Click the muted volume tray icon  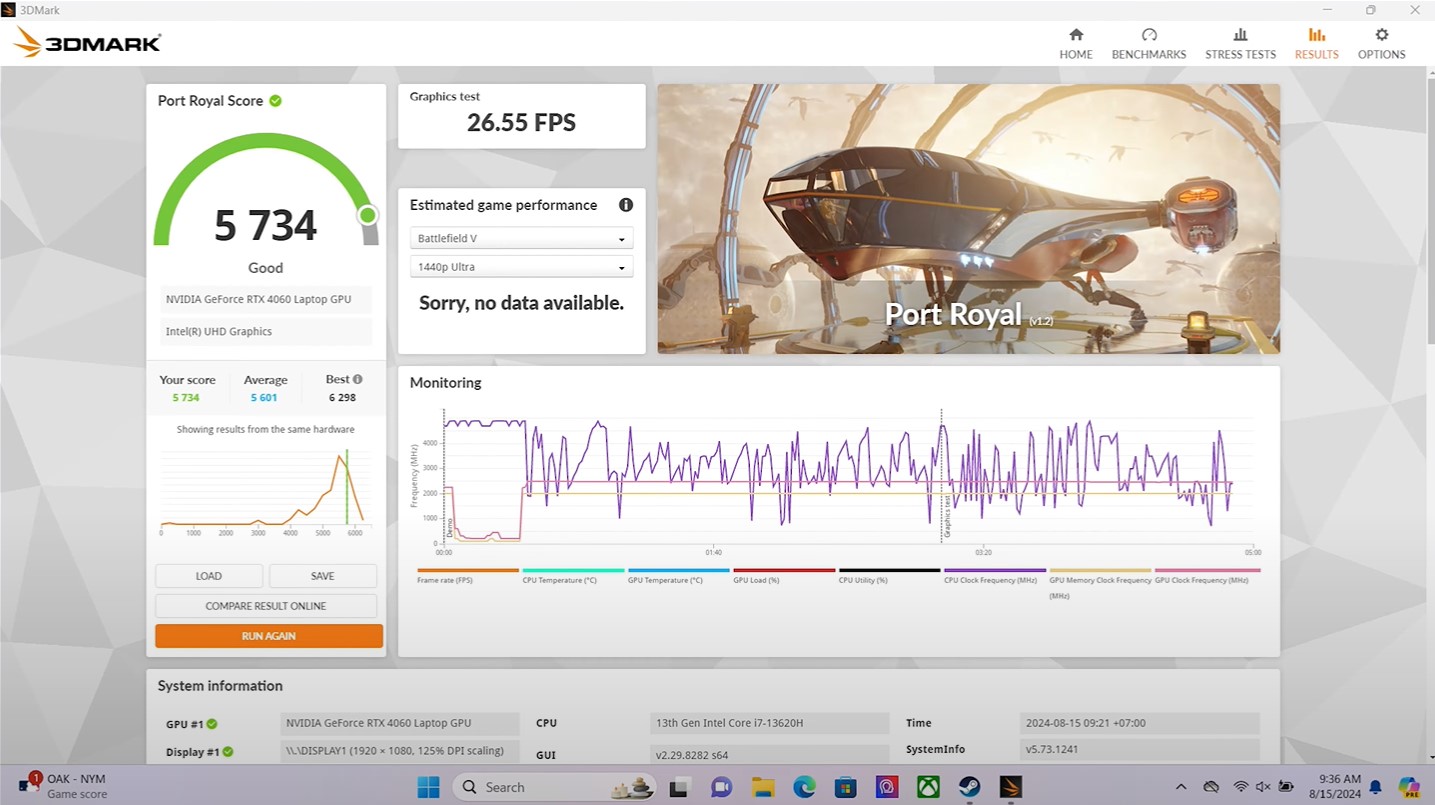(1264, 787)
